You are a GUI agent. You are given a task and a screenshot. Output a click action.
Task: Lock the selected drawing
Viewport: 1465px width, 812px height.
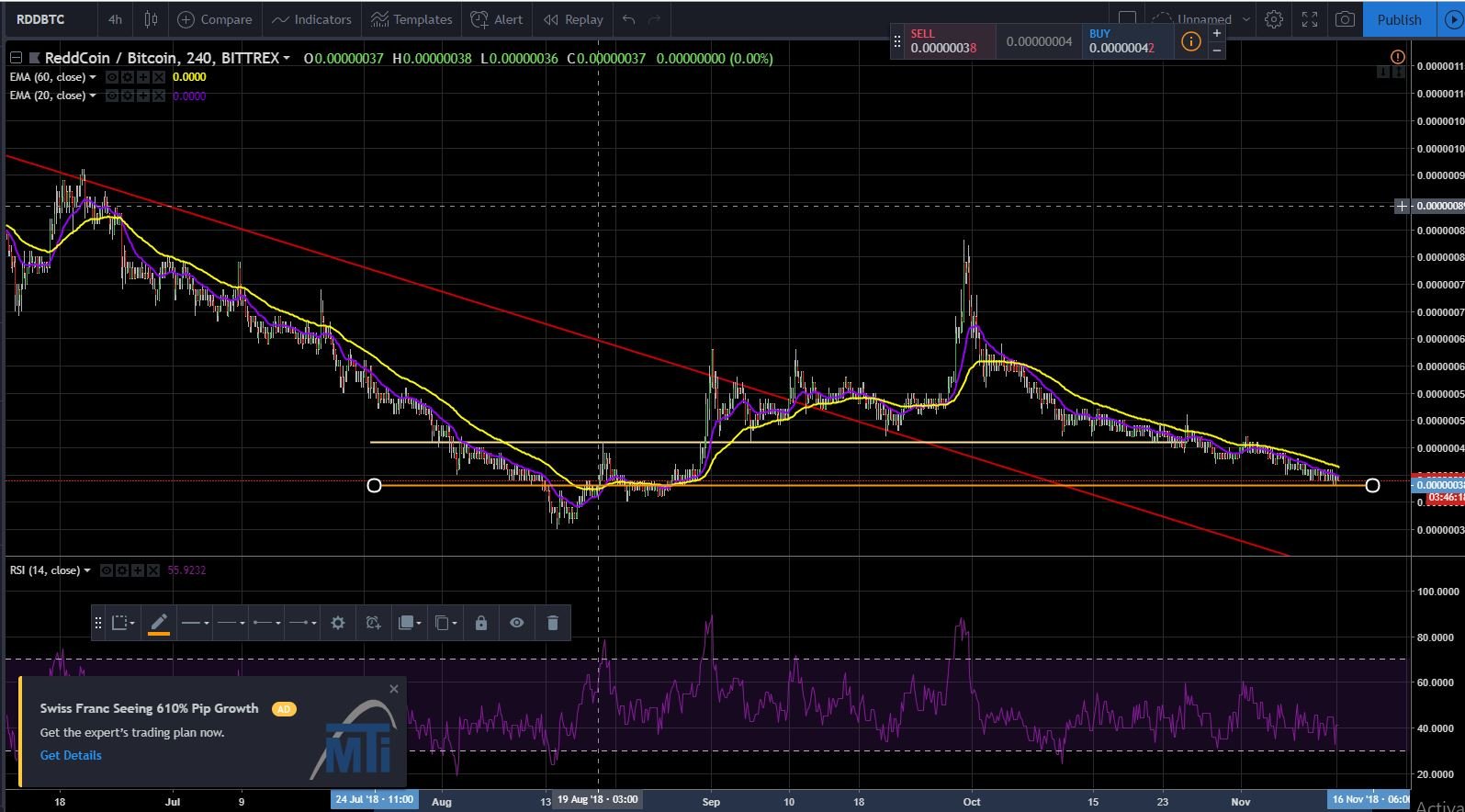[481, 623]
